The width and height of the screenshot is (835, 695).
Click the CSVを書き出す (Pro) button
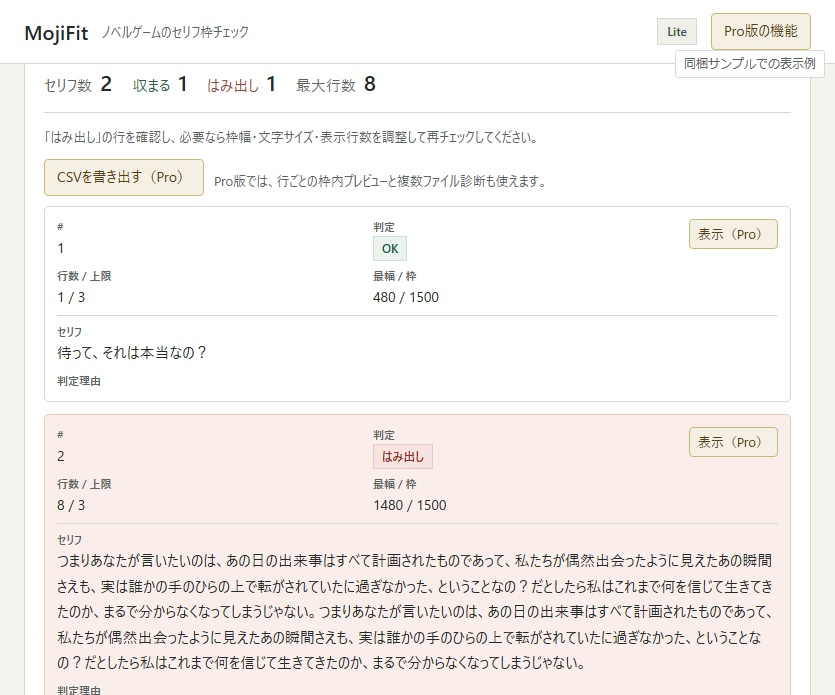(x=124, y=177)
